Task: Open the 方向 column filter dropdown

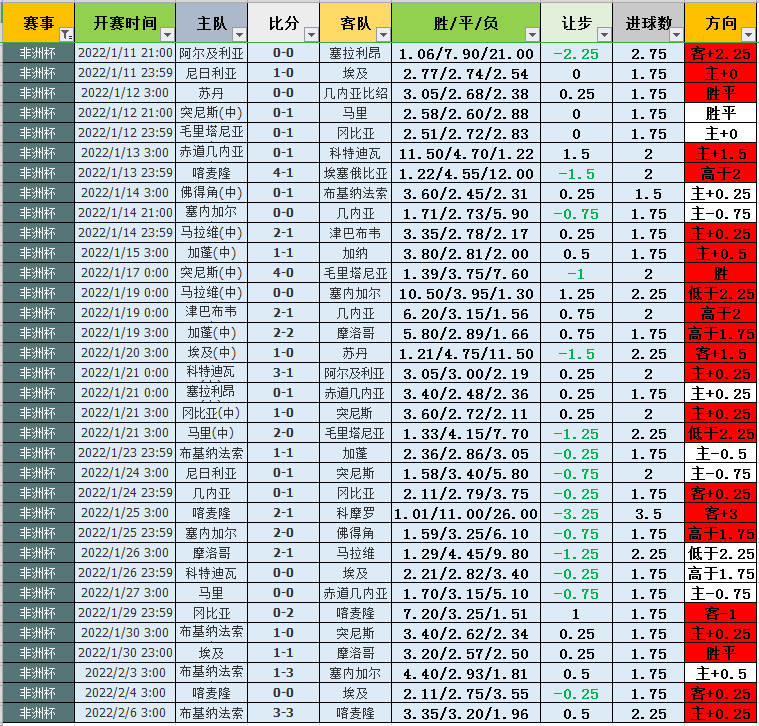Action: tap(748, 35)
